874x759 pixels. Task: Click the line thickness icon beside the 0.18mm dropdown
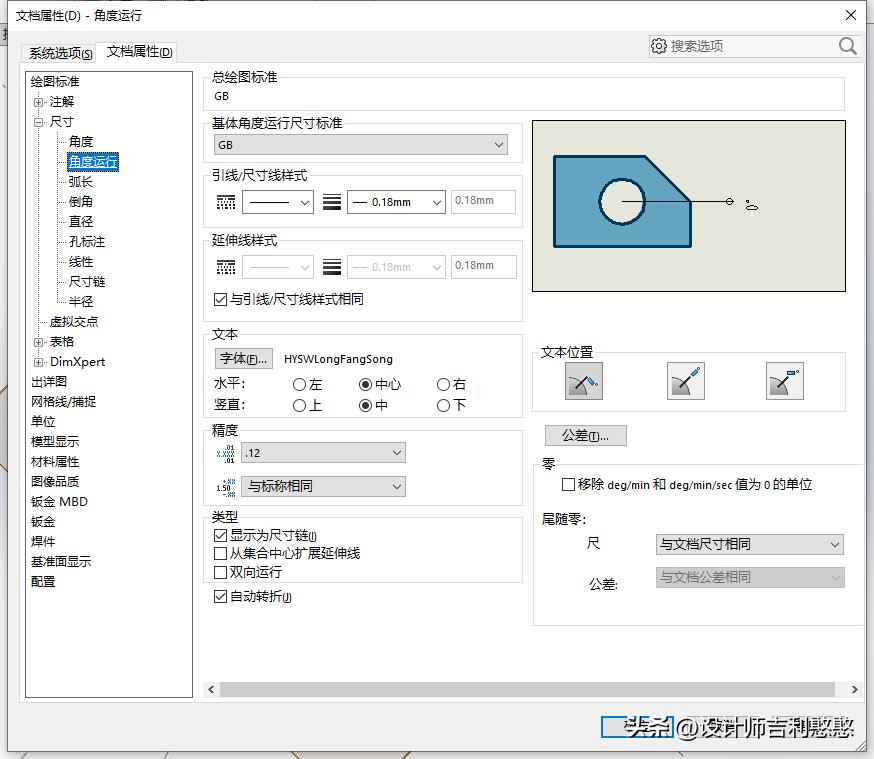(x=330, y=201)
